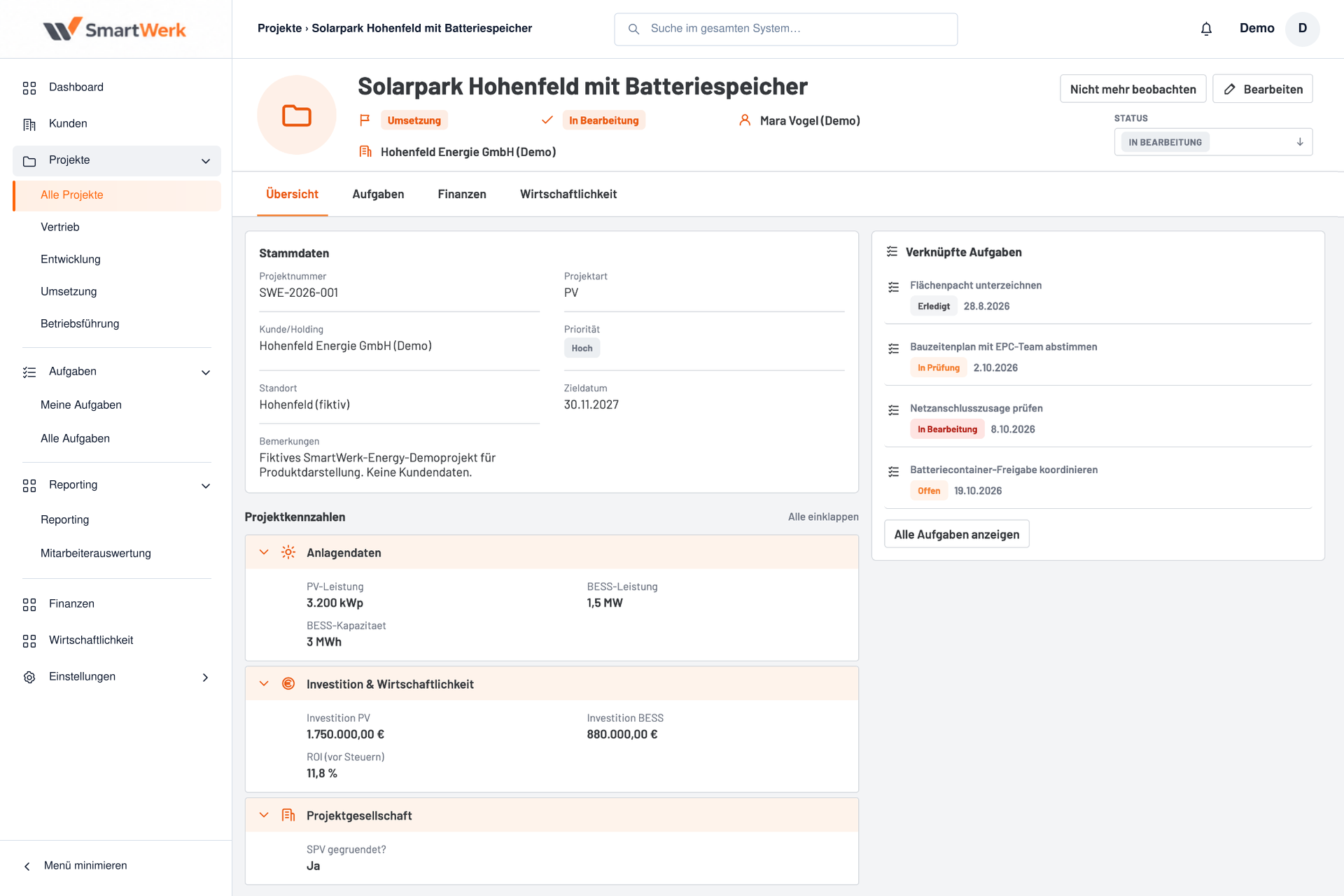Click the Dashboard grid icon
Screen dimensions: 1344x896
[x=29, y=87]
